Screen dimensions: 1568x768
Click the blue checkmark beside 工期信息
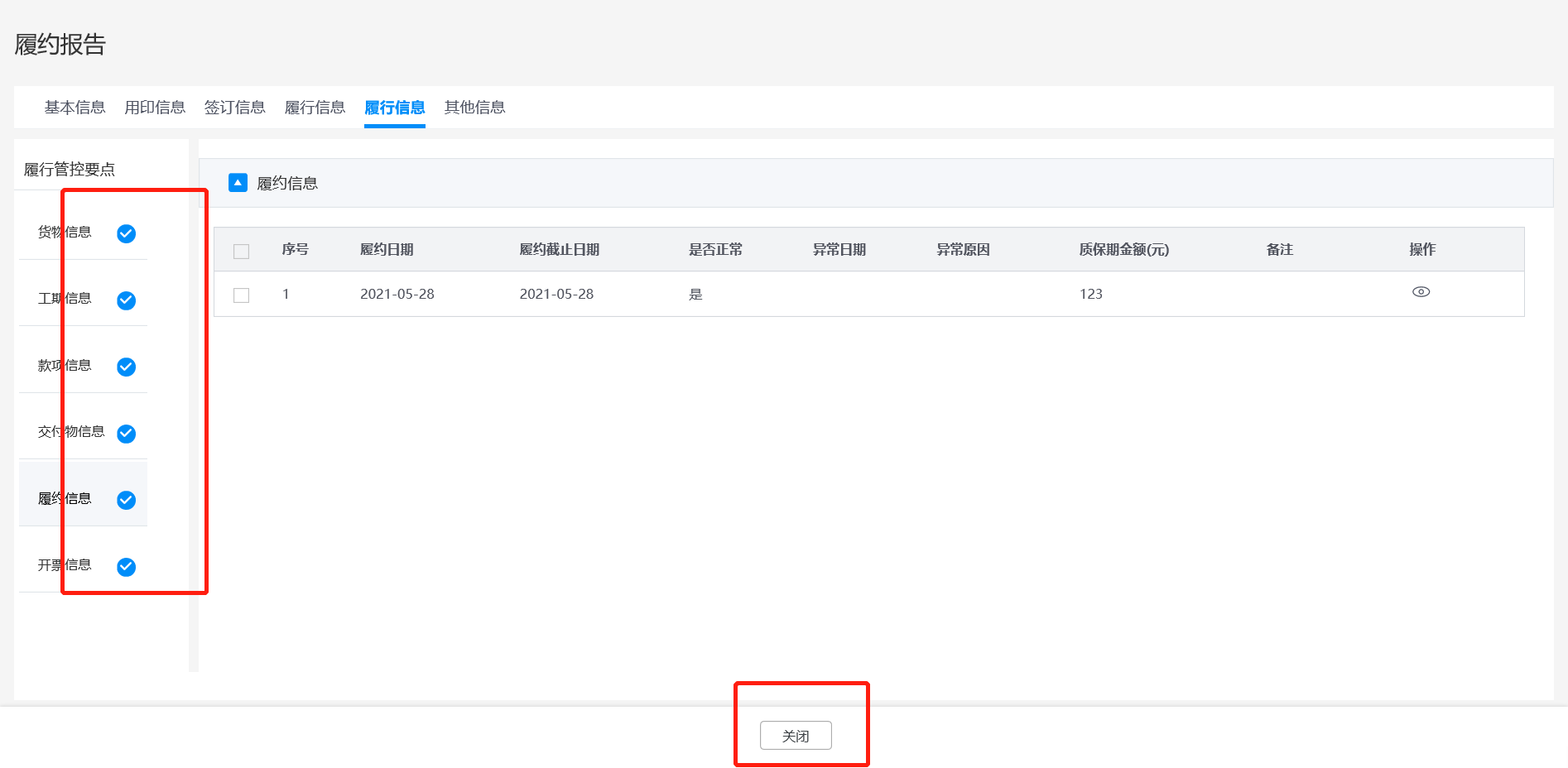click(126, 300)
